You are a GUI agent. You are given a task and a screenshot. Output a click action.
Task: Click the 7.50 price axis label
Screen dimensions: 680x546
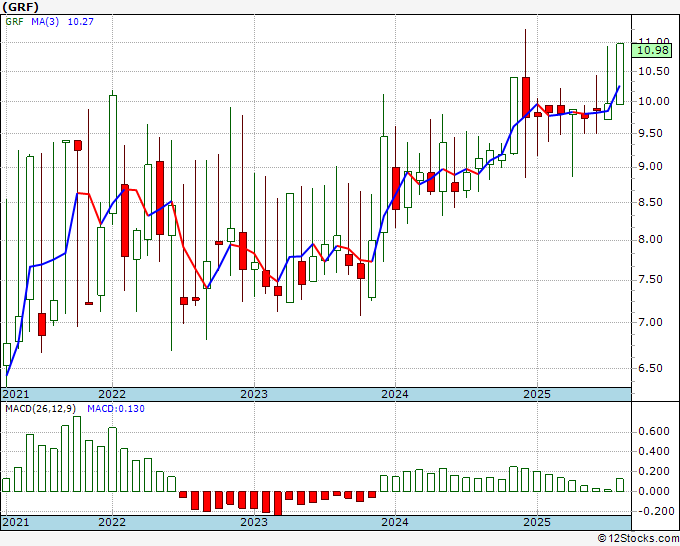pyautogui.click(x=651, y=279)
